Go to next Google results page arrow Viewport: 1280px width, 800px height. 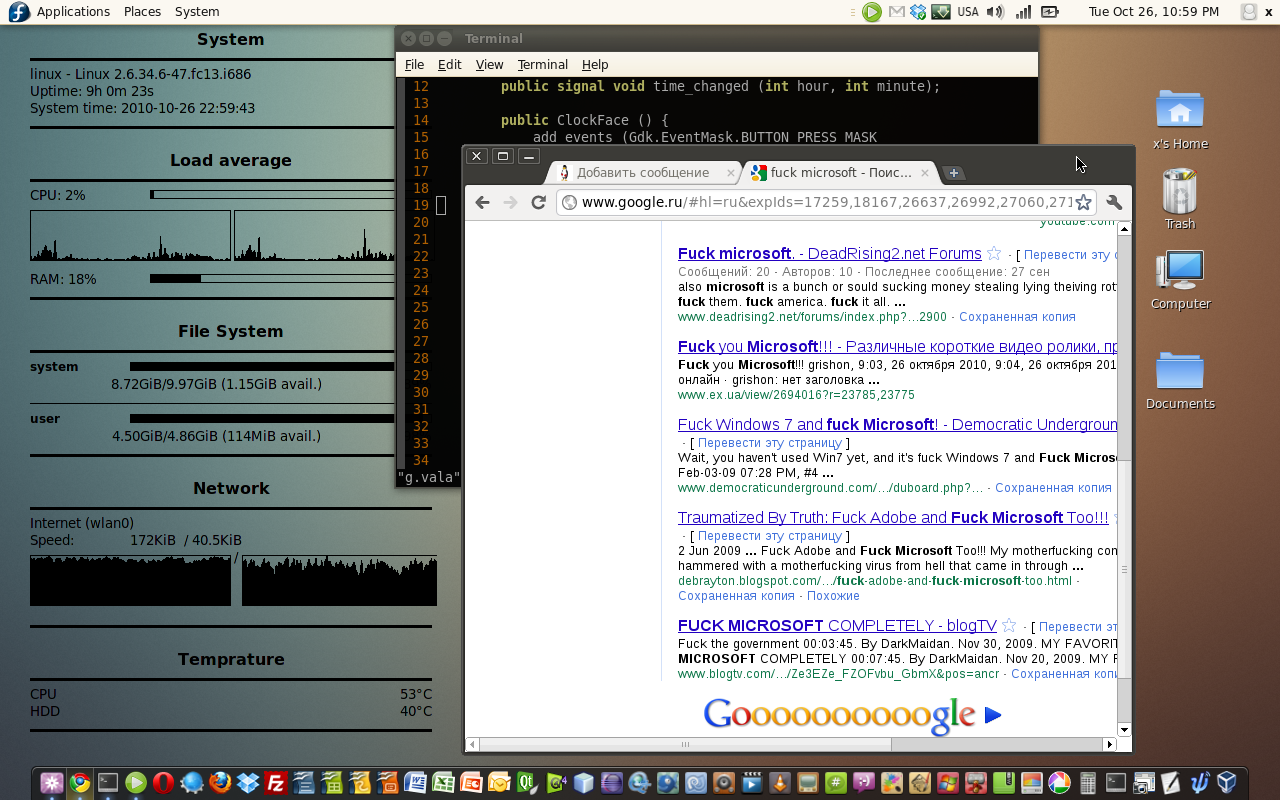point(992,715)
